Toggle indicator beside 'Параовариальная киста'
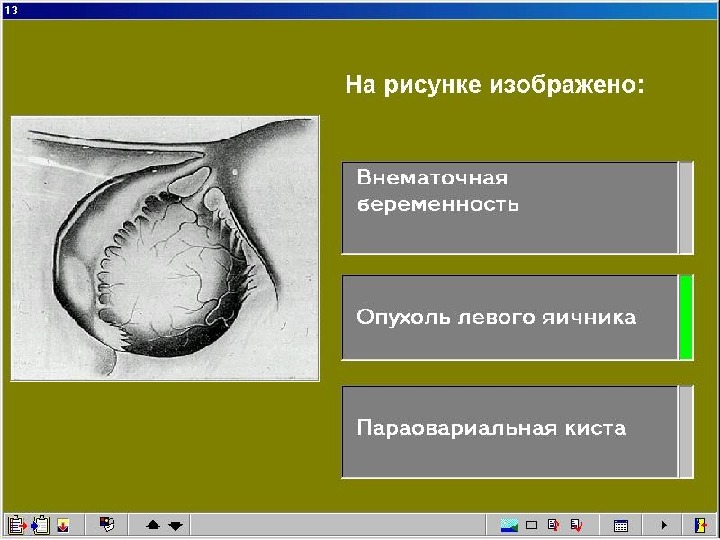The height and width of the screenshot is (540, 720). 686,432
